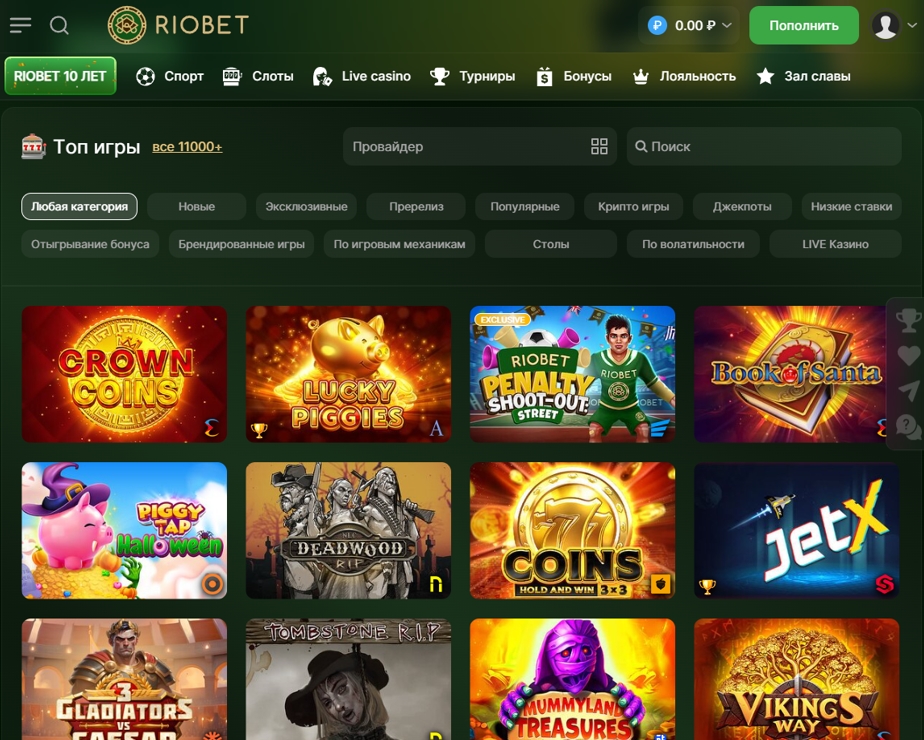Open the 777 Coins game
Screen dimensions: 924x740
[x=572, y=530]
